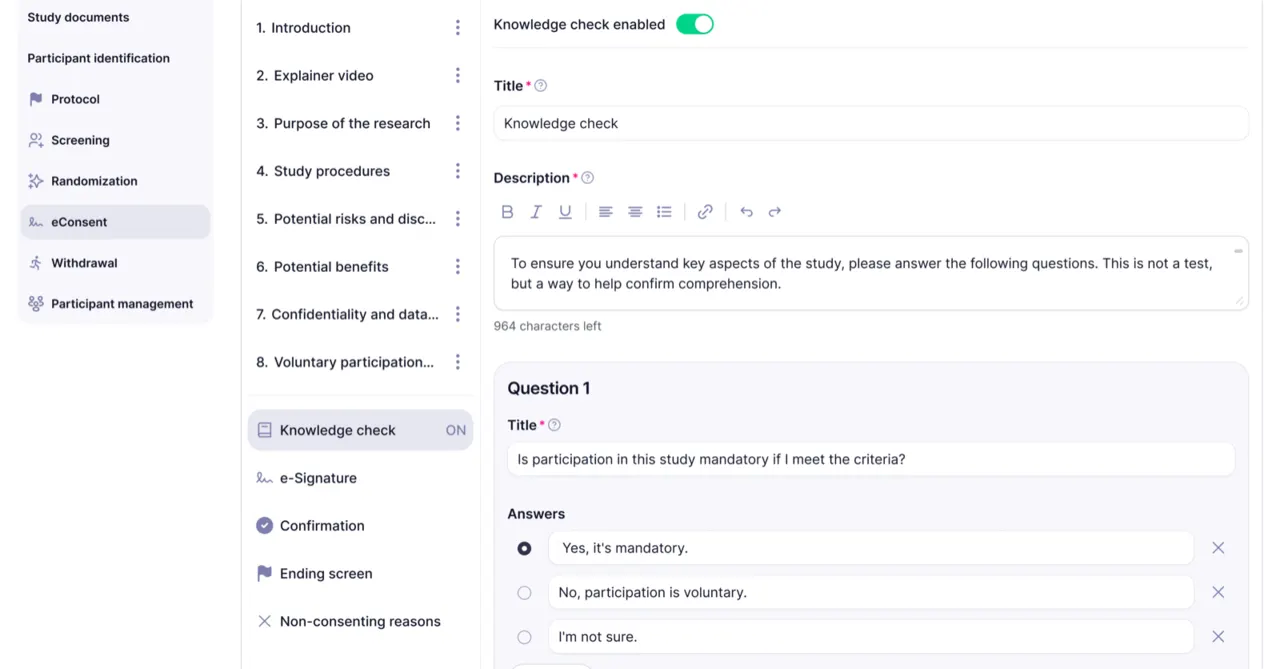
Task: Insert bulleted list in description
Action: click(x=664, y=212)
